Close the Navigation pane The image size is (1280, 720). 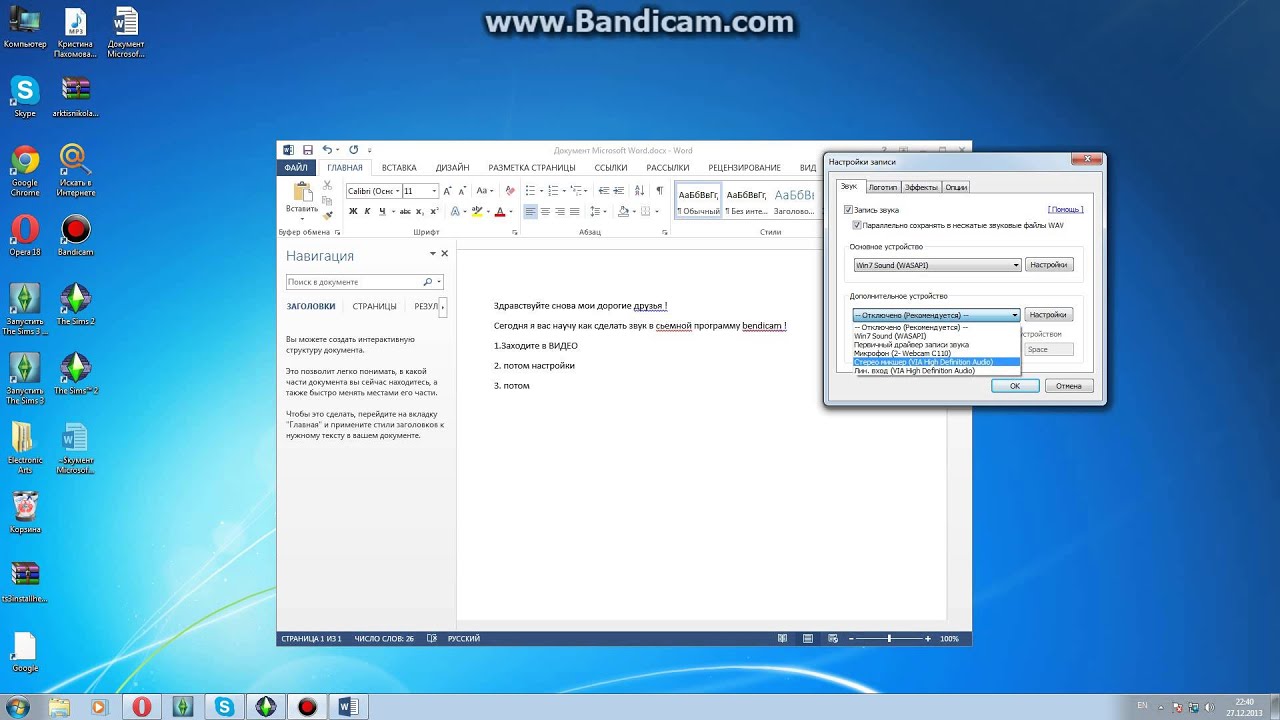(445, 254)
